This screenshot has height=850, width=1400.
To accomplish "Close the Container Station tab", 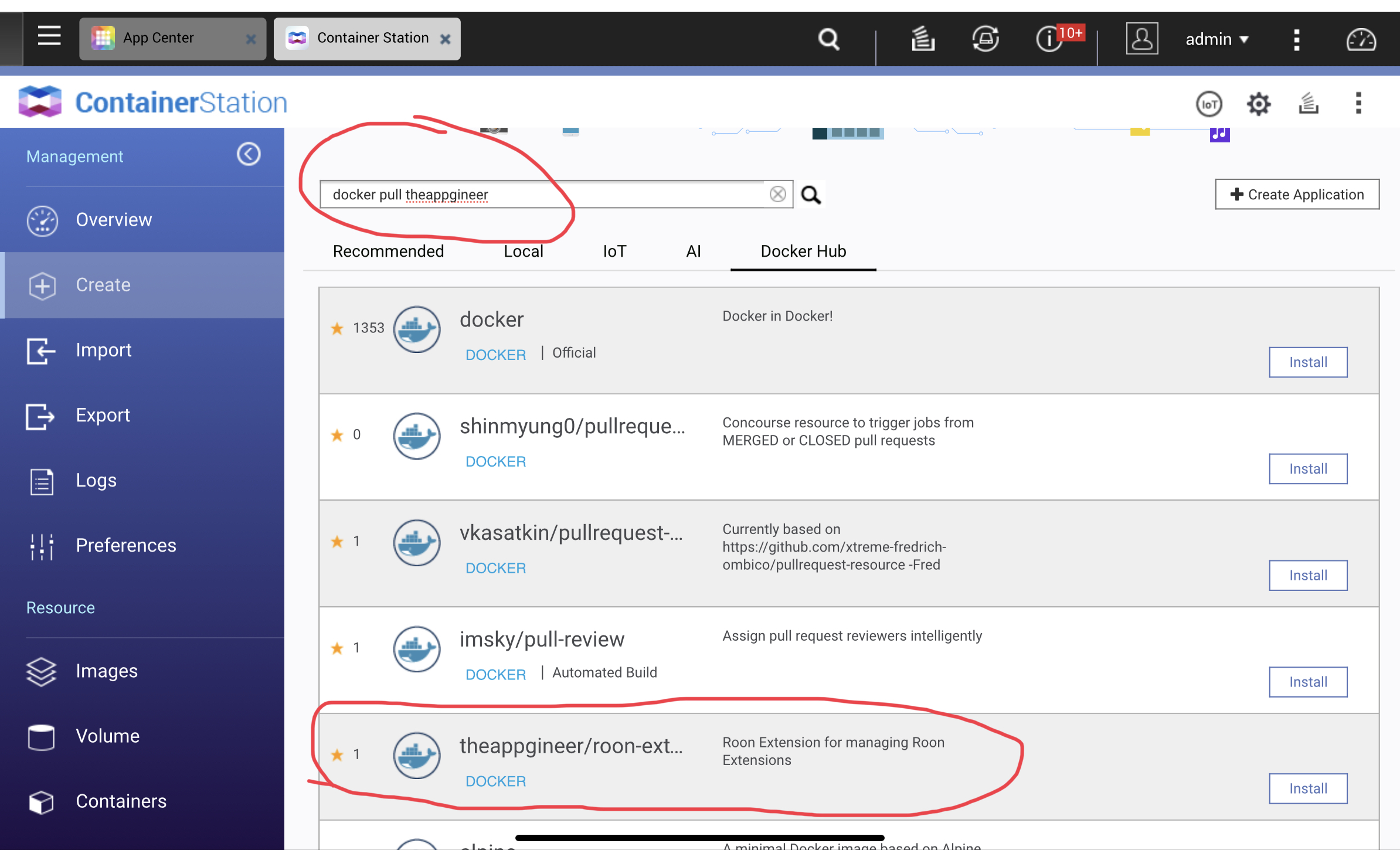I will 446,39.
